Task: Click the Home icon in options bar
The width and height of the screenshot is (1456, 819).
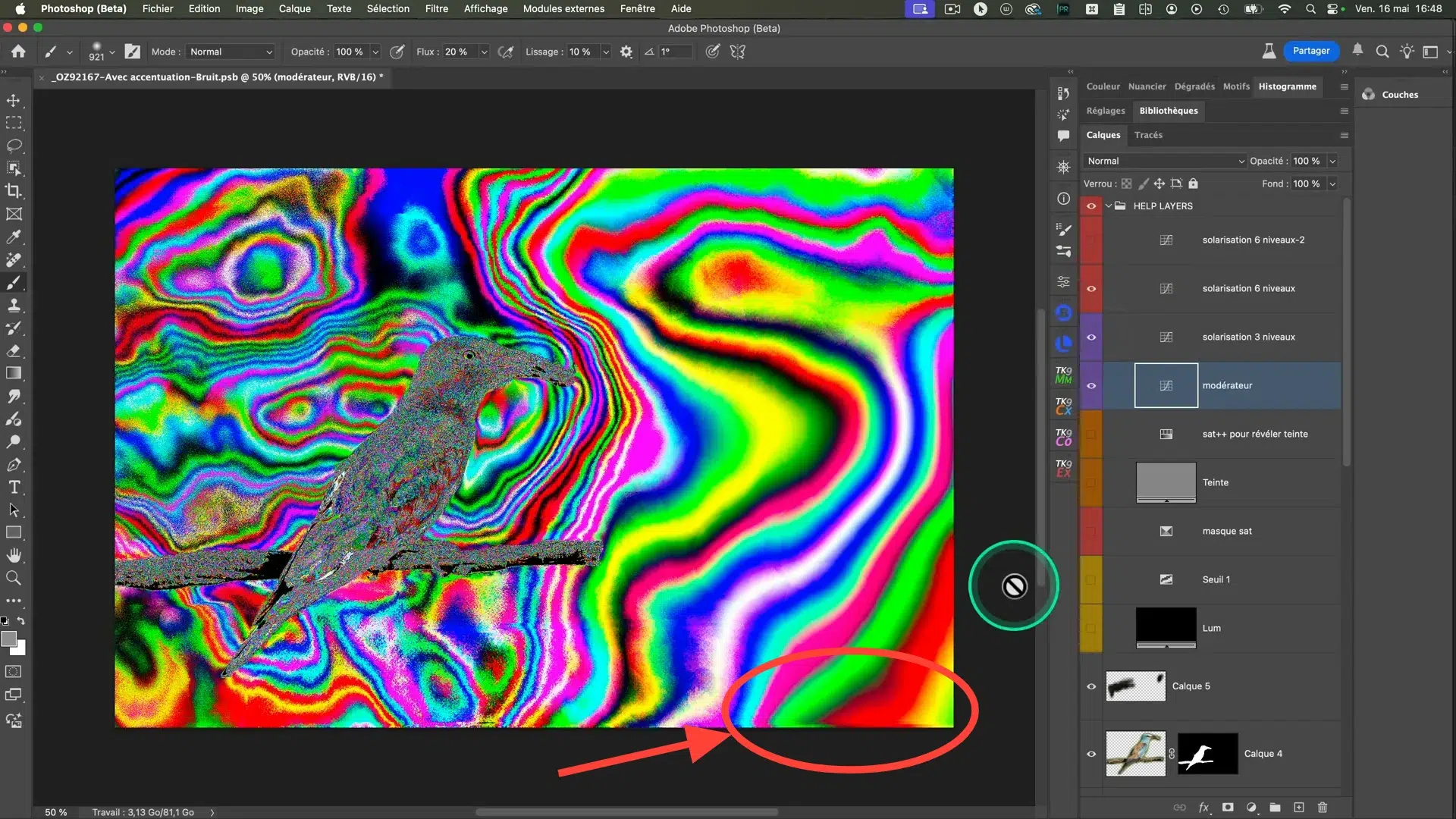Action: pyautogui.click(x=18, y=52)
